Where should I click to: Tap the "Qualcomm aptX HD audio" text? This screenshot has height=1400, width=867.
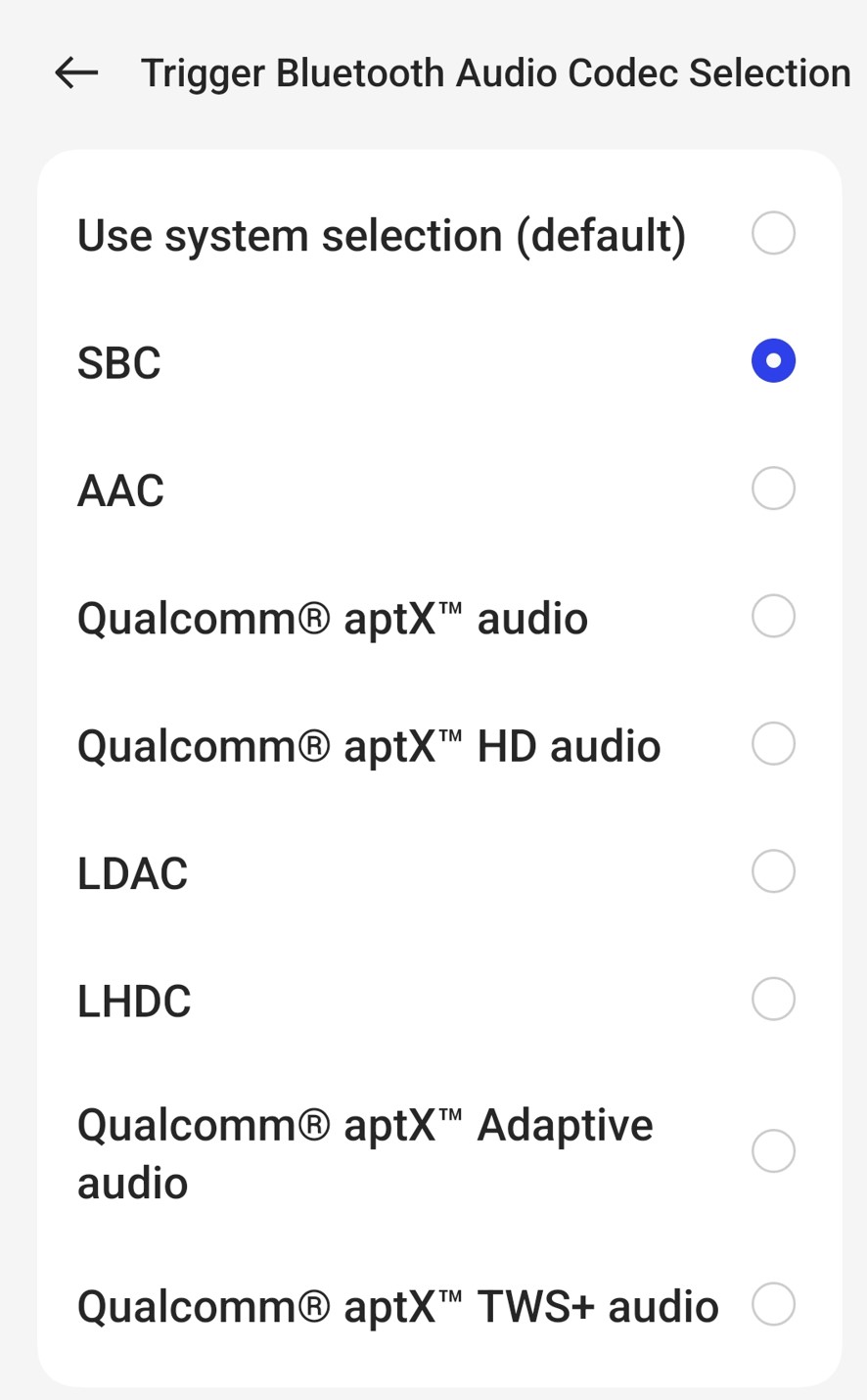click(x=369, y=746)
